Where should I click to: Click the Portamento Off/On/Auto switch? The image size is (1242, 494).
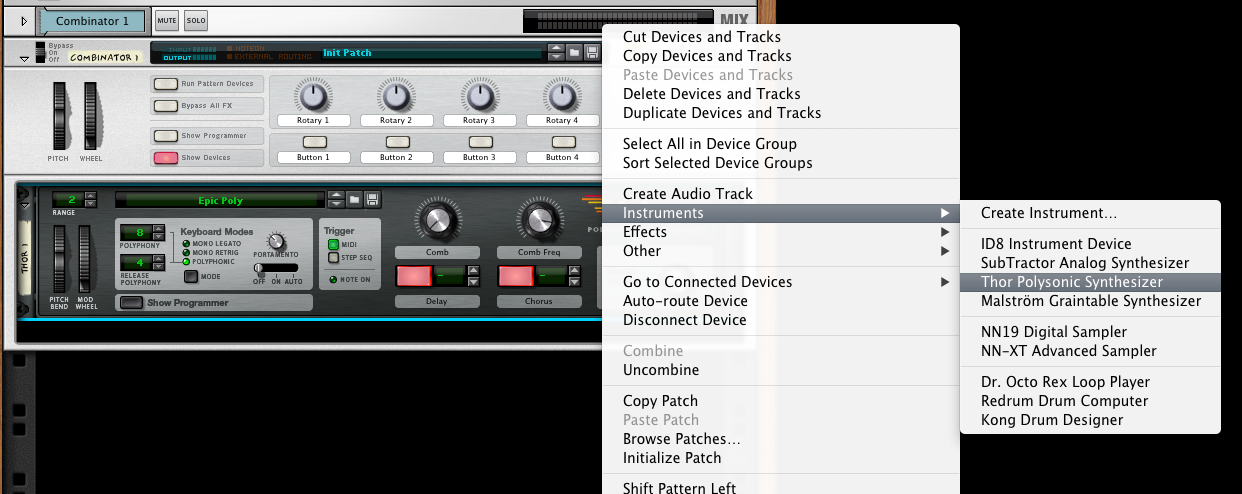[275, 268]
